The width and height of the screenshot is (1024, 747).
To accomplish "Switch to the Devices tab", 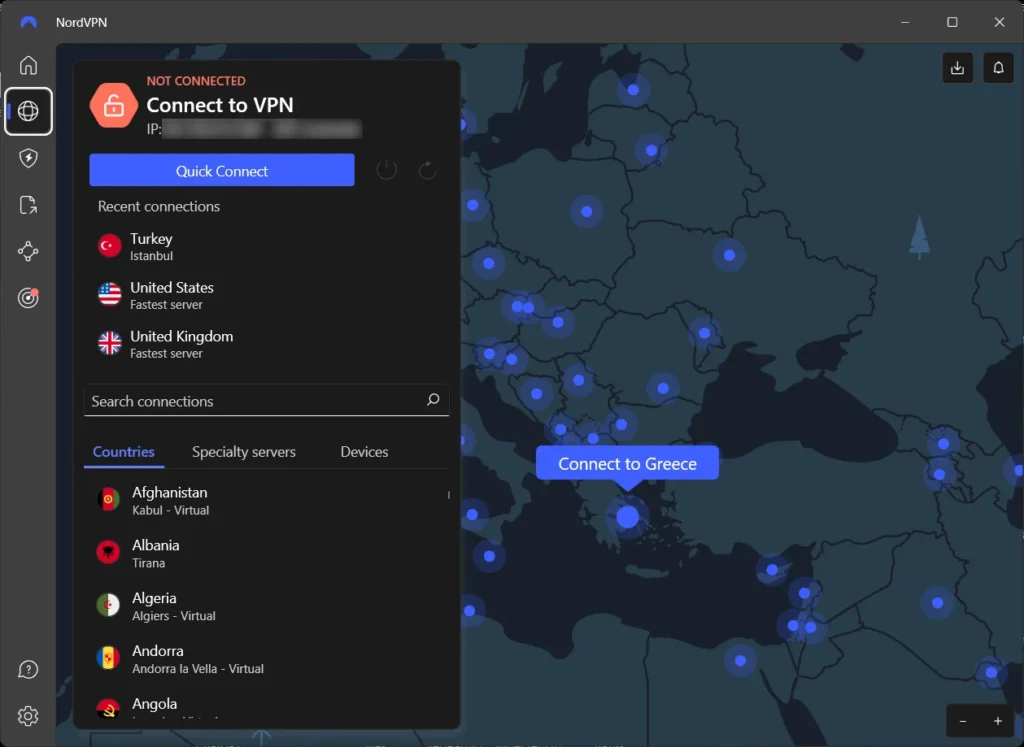I will (x=364, y=452).
